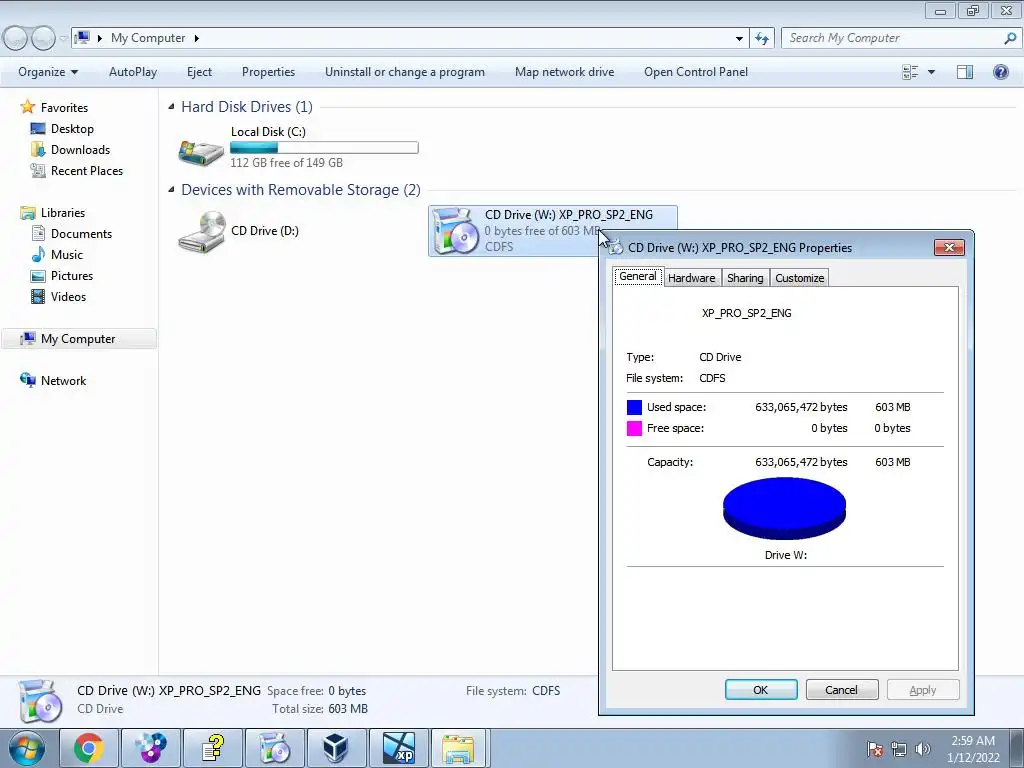Screen dimensions: 1024x768
Task: Toggle the preview pane icon
Action: (x=965, y=72)
